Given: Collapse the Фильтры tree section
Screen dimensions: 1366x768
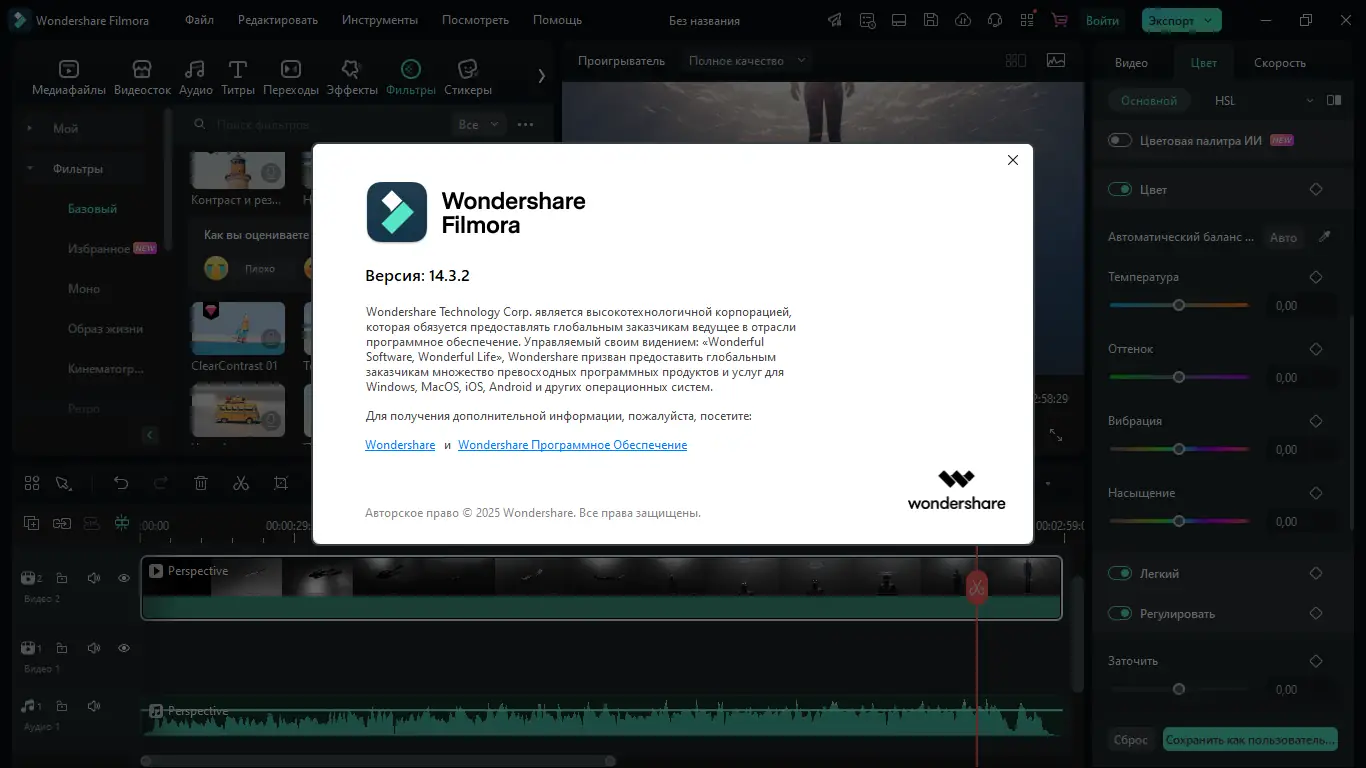Looking at the screenshot, I should pos(30,169).
